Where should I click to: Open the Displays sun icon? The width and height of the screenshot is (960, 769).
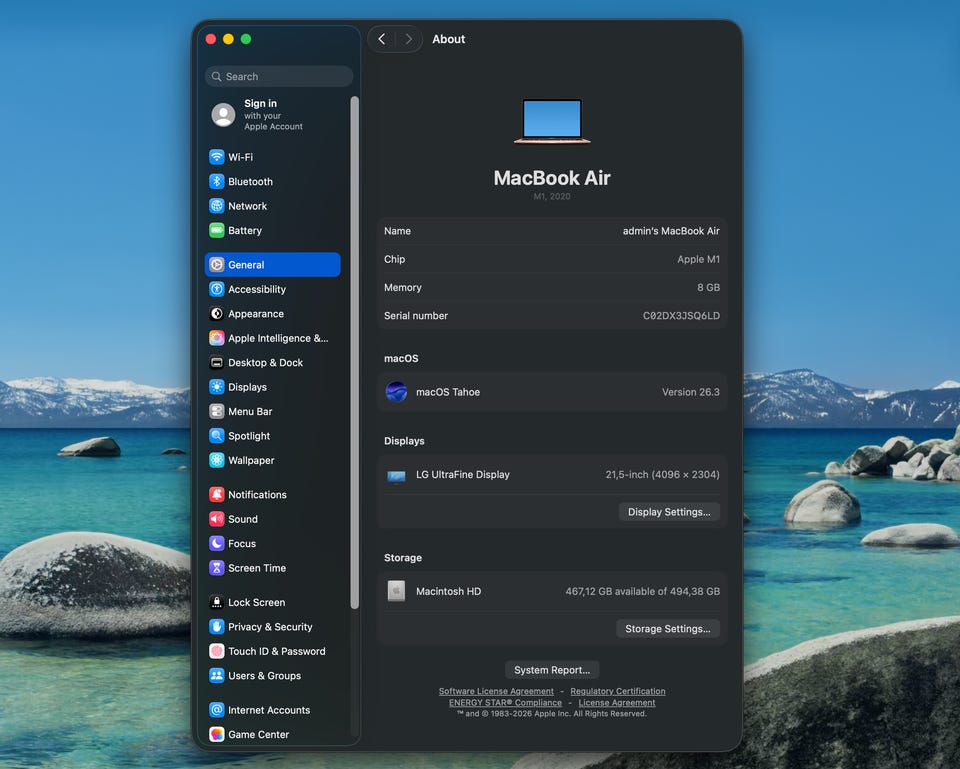pyautogui.click(x=217, y=387)
